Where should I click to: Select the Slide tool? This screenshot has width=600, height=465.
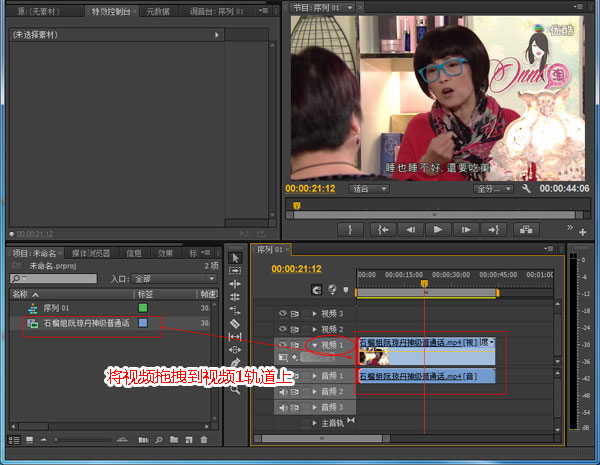pyautogui.click(x=235, y=349)
